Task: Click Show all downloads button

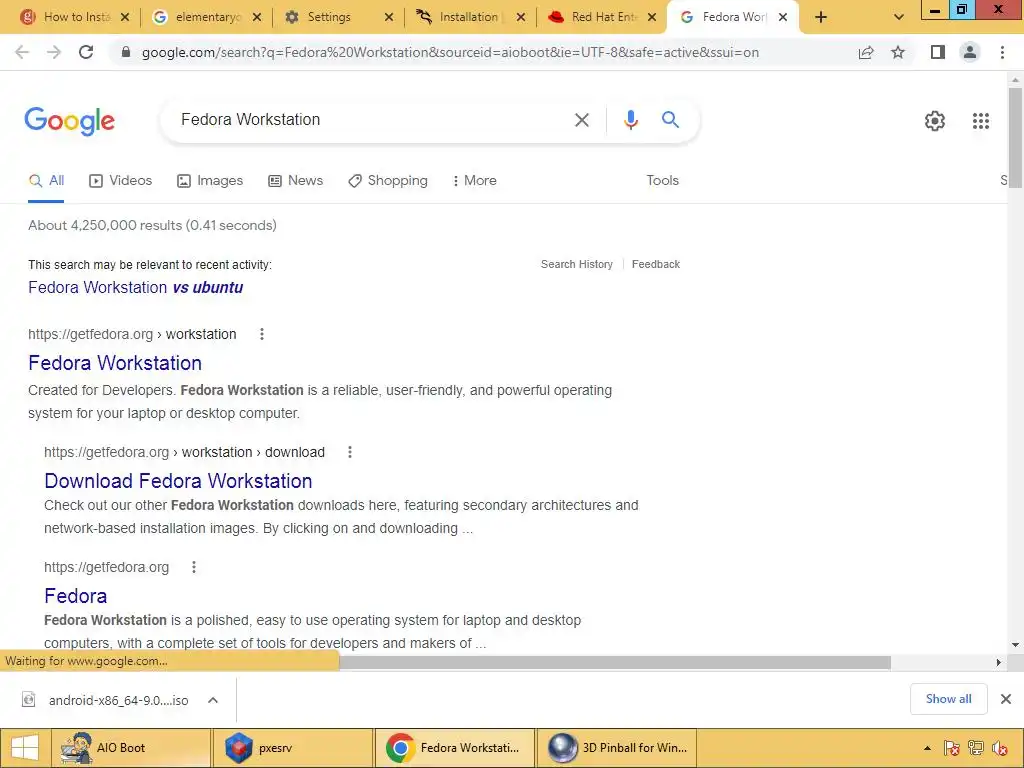Action: 948,699
